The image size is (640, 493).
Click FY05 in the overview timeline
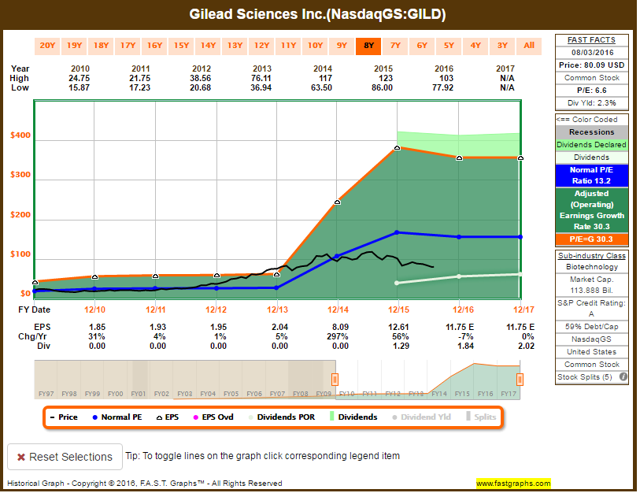click(x=231, y=394)
